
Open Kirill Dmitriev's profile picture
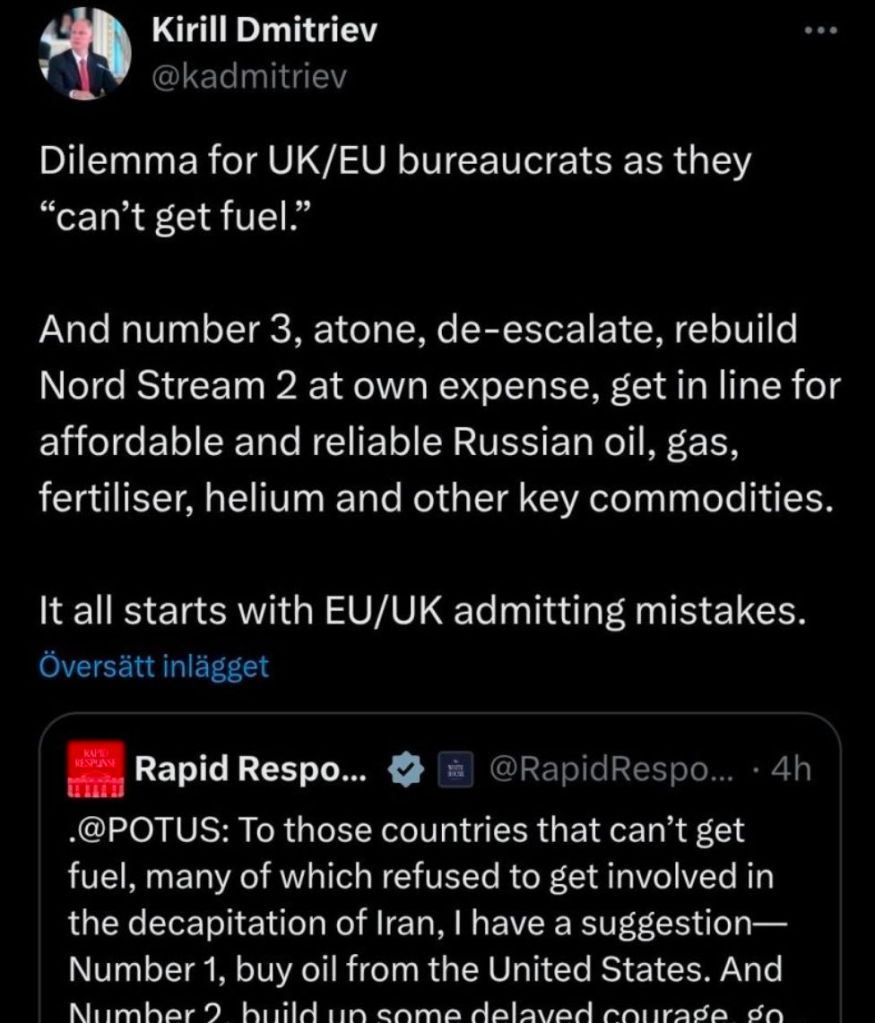pyautogui.click(x=84, y=55)
